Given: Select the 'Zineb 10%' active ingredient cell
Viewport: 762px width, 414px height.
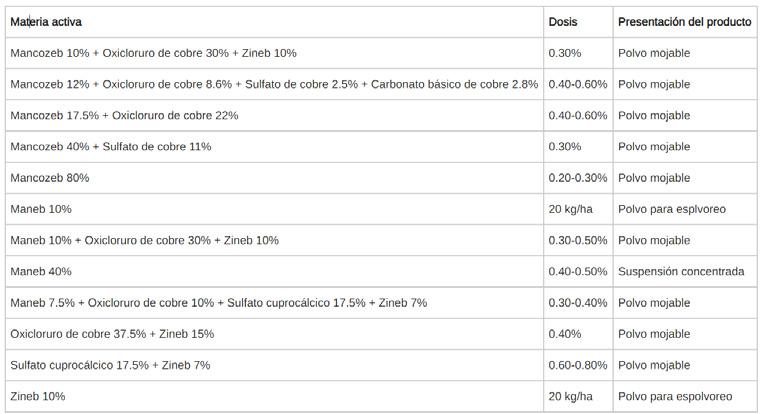Looking at the screenshot, I should click(37, 396).
